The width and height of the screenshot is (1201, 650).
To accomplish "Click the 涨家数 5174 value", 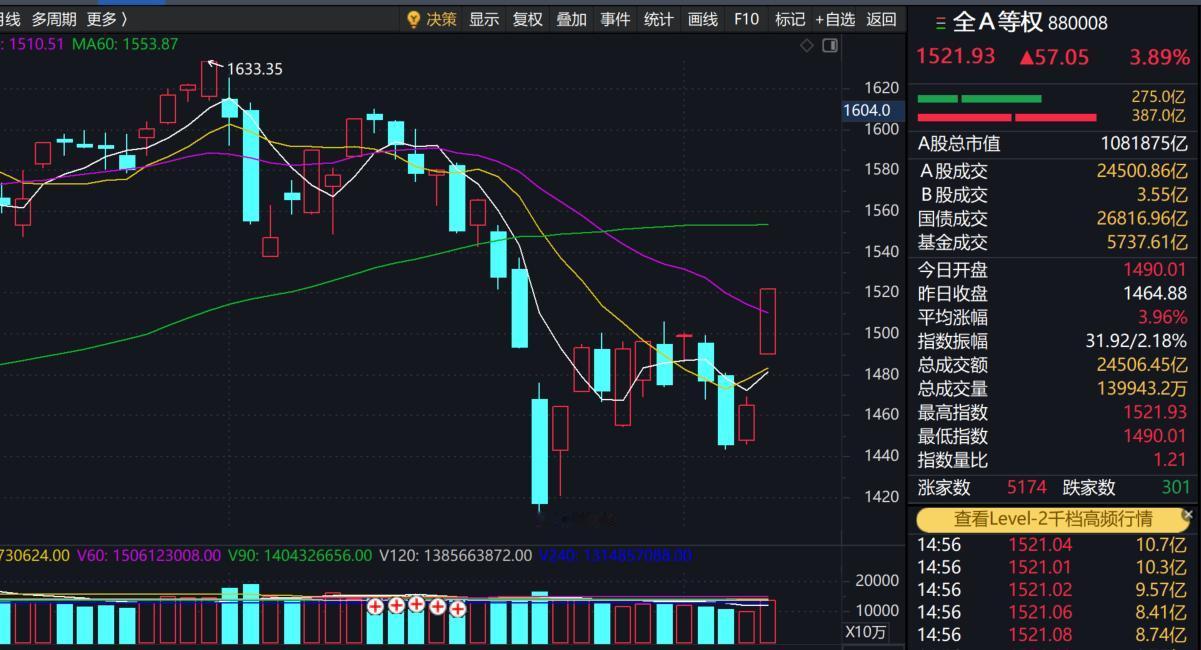I will tap(1026, 488).
